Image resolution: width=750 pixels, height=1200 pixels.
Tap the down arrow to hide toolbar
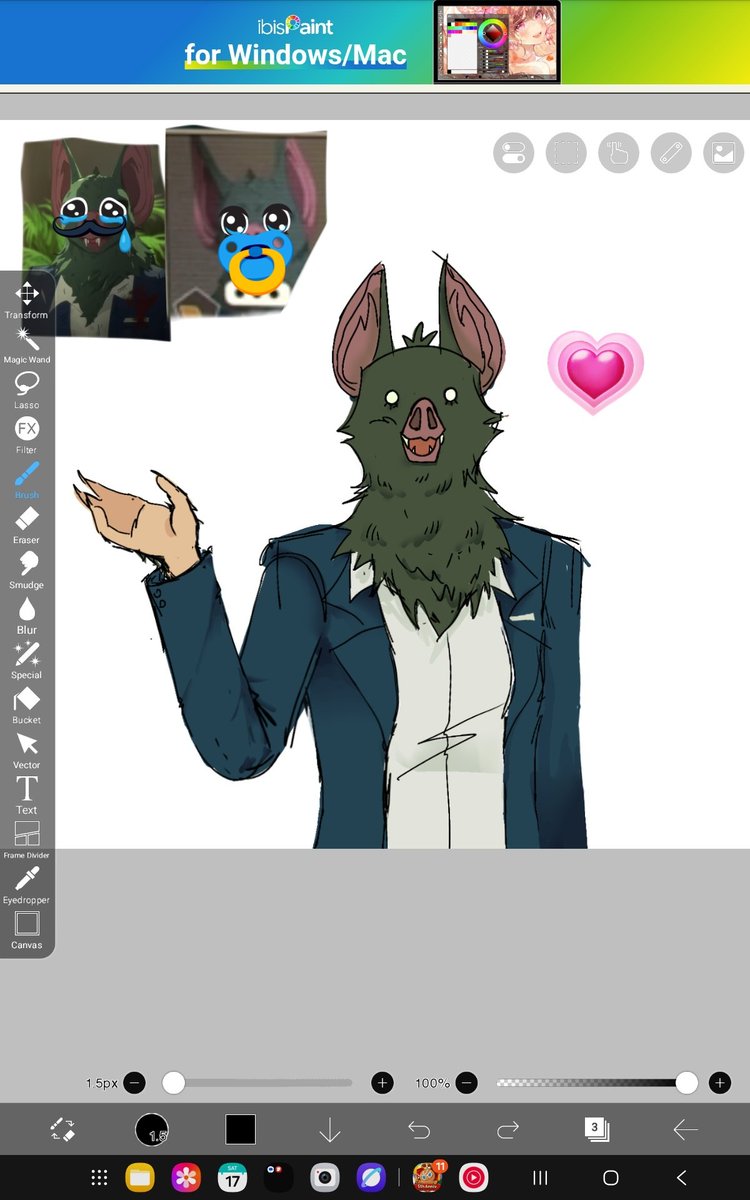(330, 1130)
